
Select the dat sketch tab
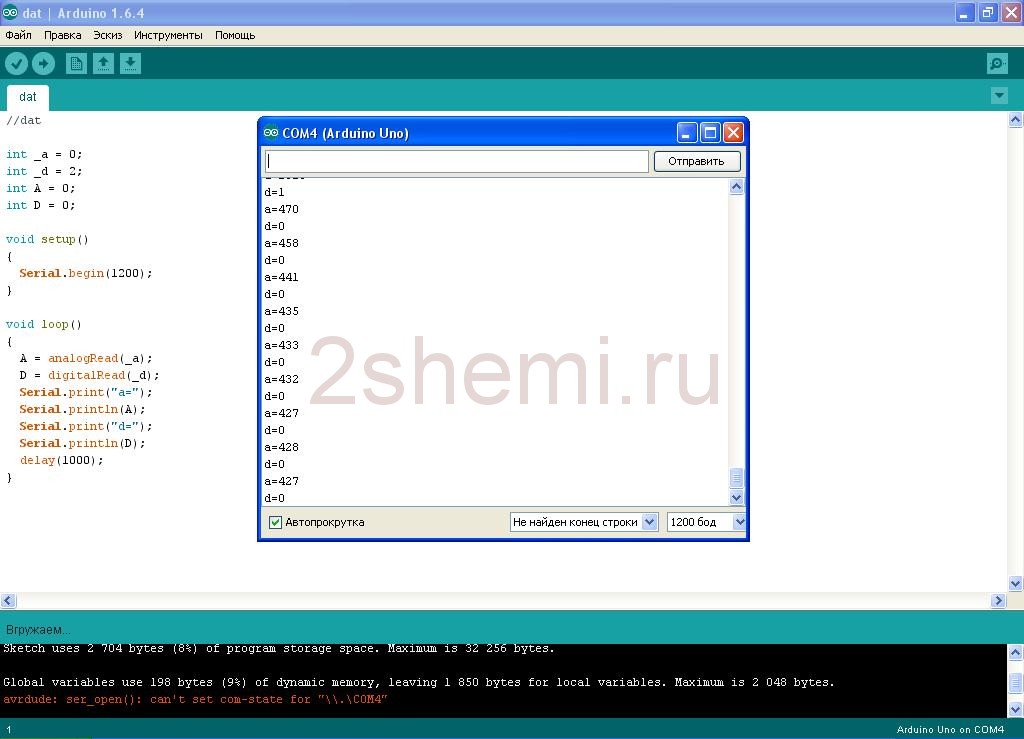[x=27, y=97]
